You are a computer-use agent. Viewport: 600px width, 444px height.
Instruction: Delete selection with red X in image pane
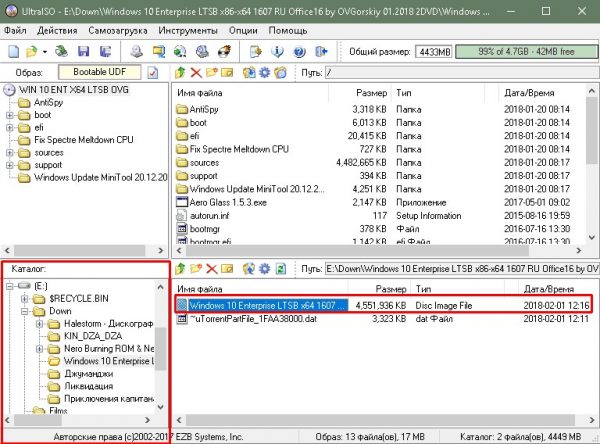196,72
